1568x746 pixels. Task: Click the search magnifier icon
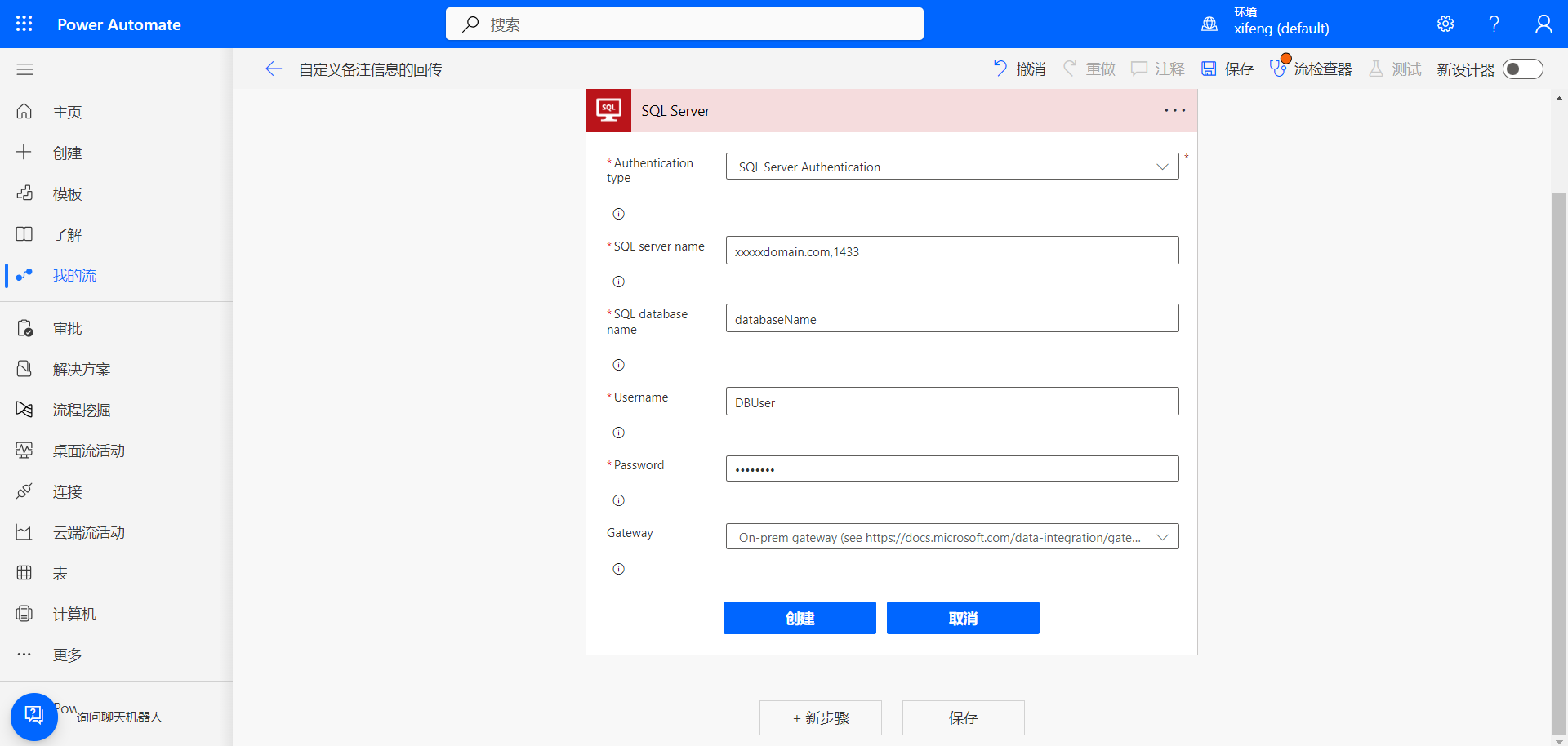[470, 24]
